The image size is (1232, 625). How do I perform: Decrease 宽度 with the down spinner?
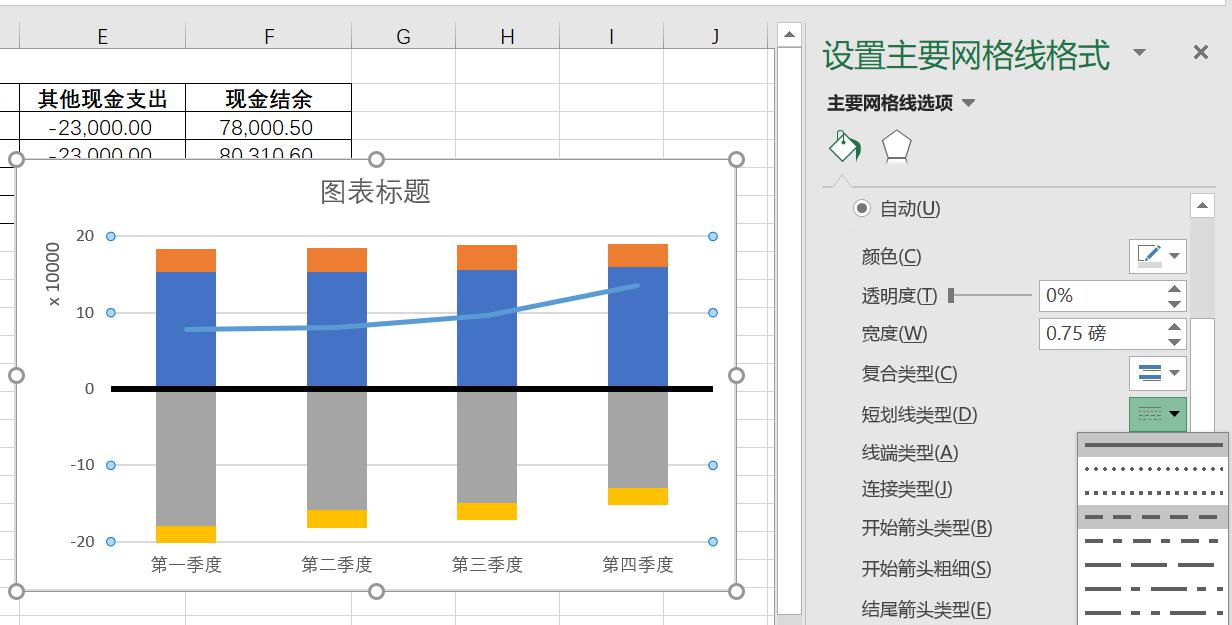(1175, 341)
